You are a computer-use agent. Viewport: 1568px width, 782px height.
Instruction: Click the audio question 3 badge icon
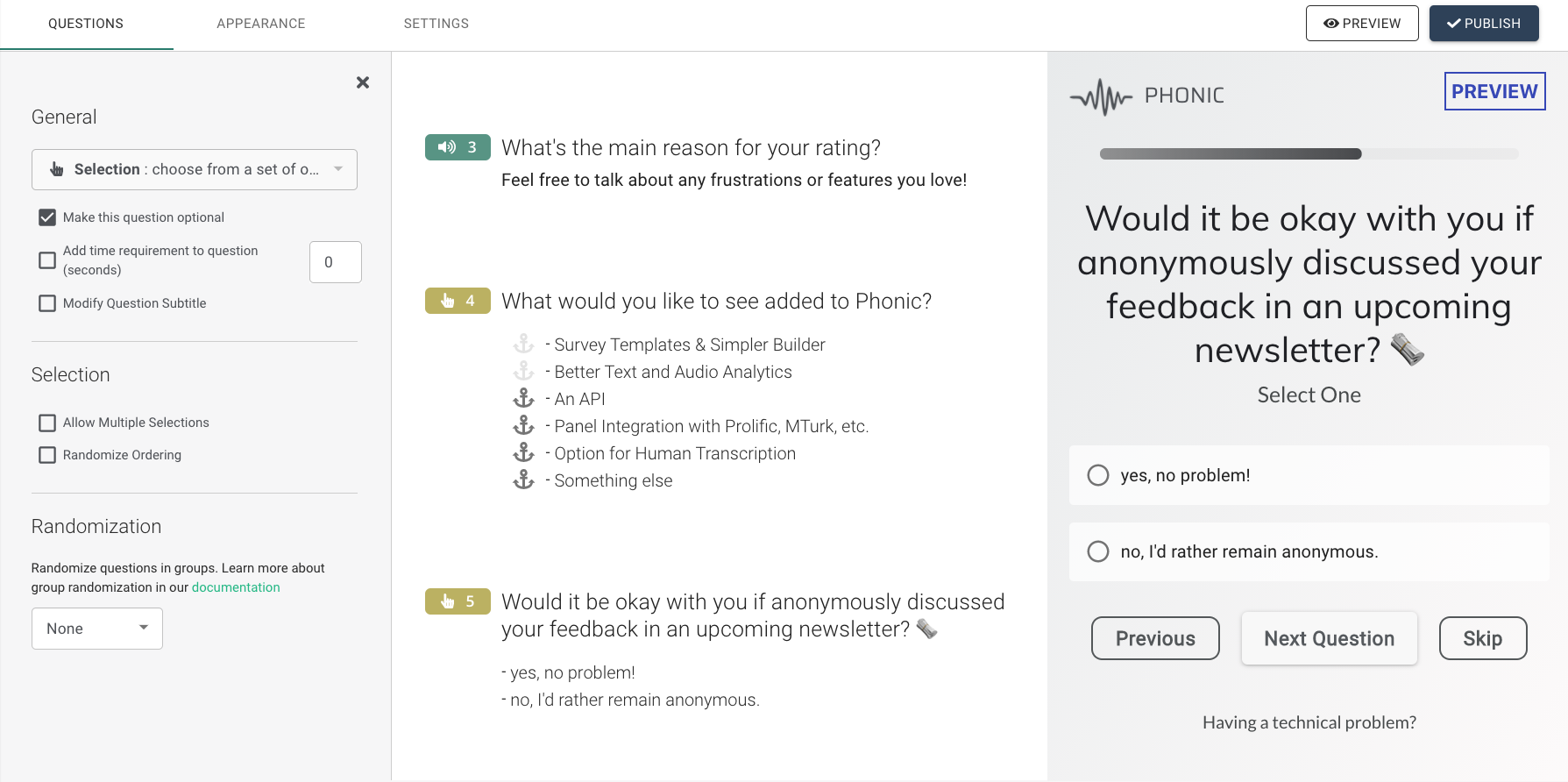pyautogui.click(x=457, y=147)
